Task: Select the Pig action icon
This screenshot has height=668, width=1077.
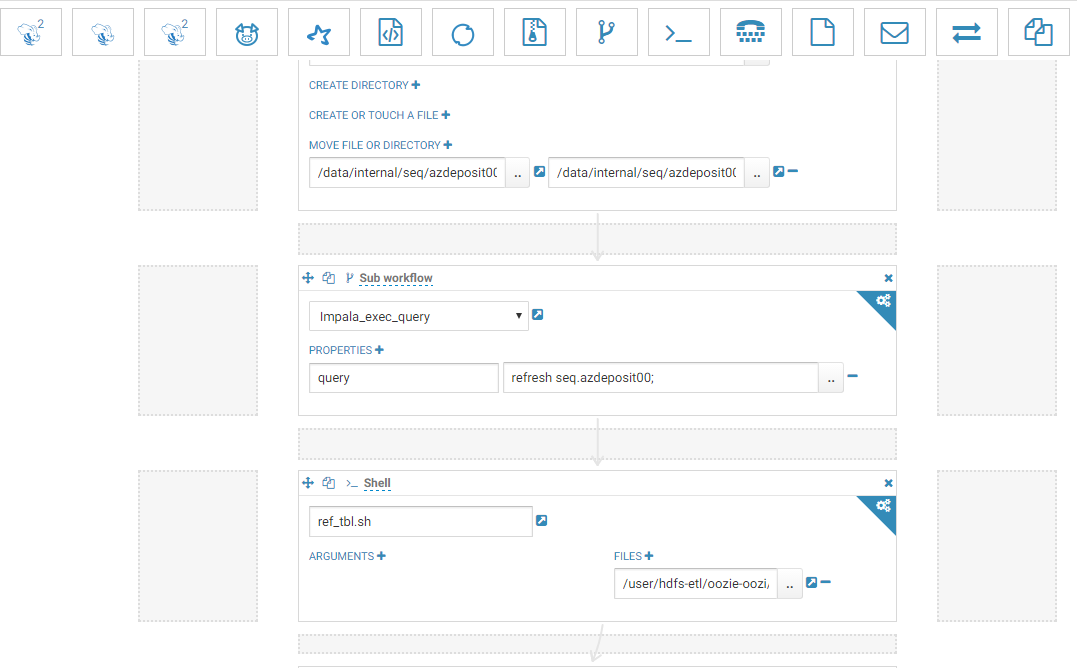Action: [247, 31]
